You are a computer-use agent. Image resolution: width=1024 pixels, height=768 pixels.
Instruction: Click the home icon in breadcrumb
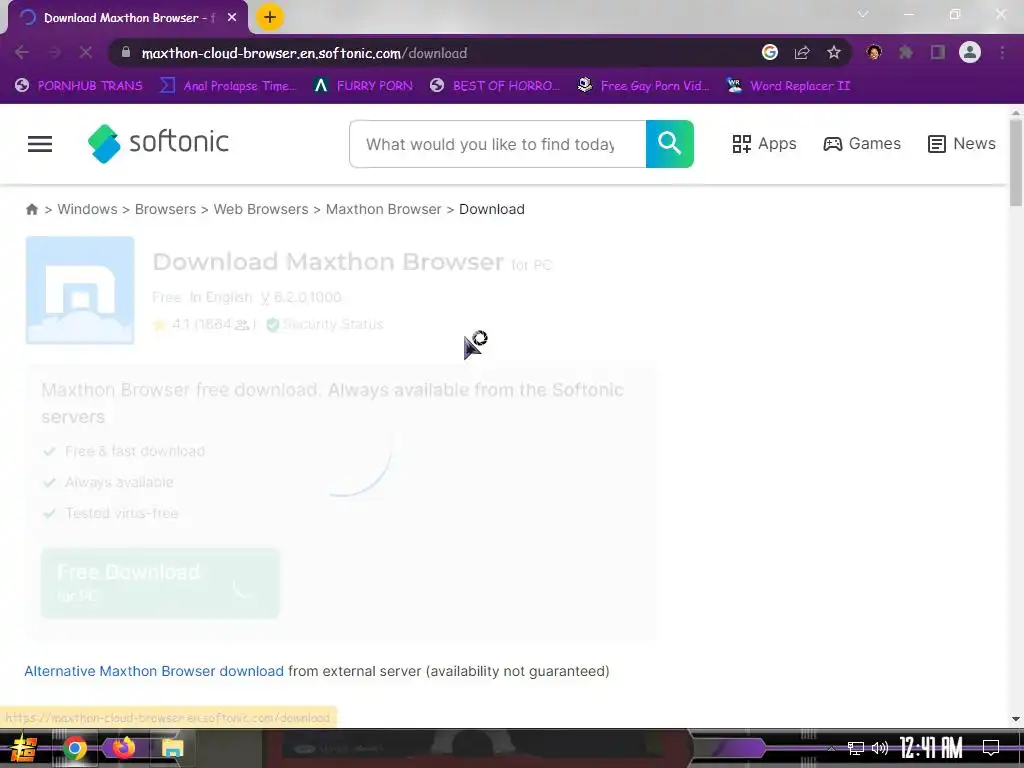[31, 209]
